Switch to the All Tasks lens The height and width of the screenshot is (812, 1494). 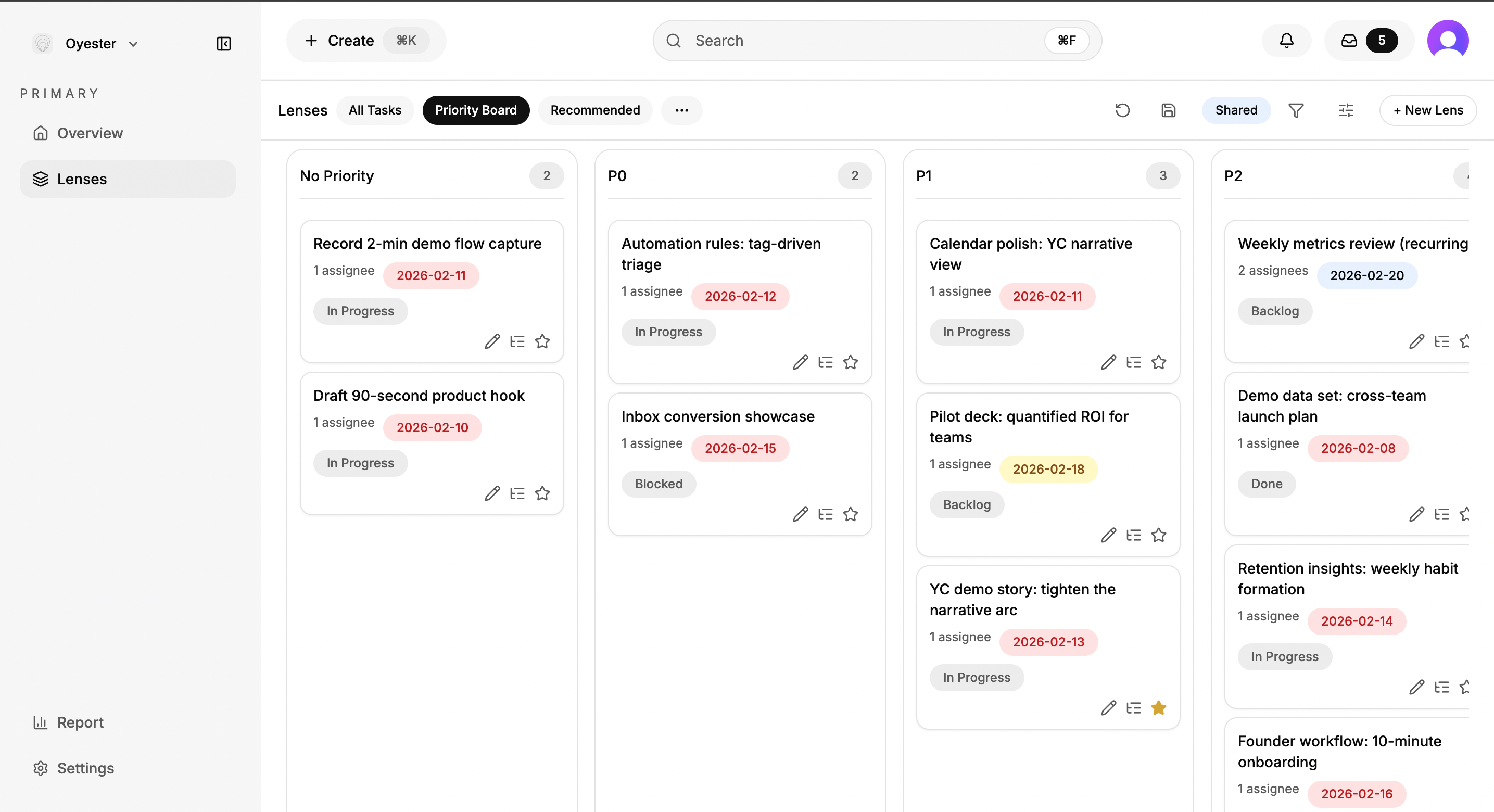[375, 110]
